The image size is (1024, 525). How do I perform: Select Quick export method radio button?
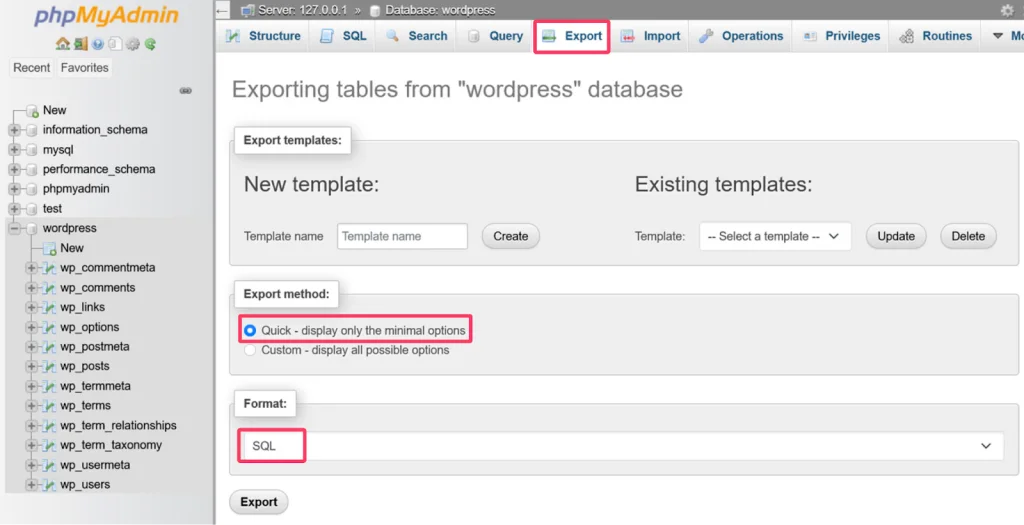click(x=249, y=330)
